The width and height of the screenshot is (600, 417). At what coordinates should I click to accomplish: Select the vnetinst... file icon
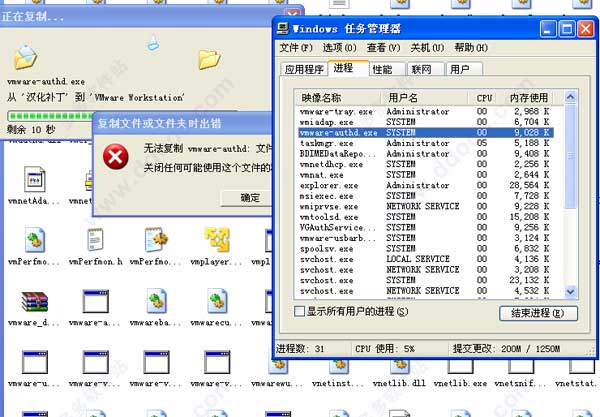click(x=339, y=366)
